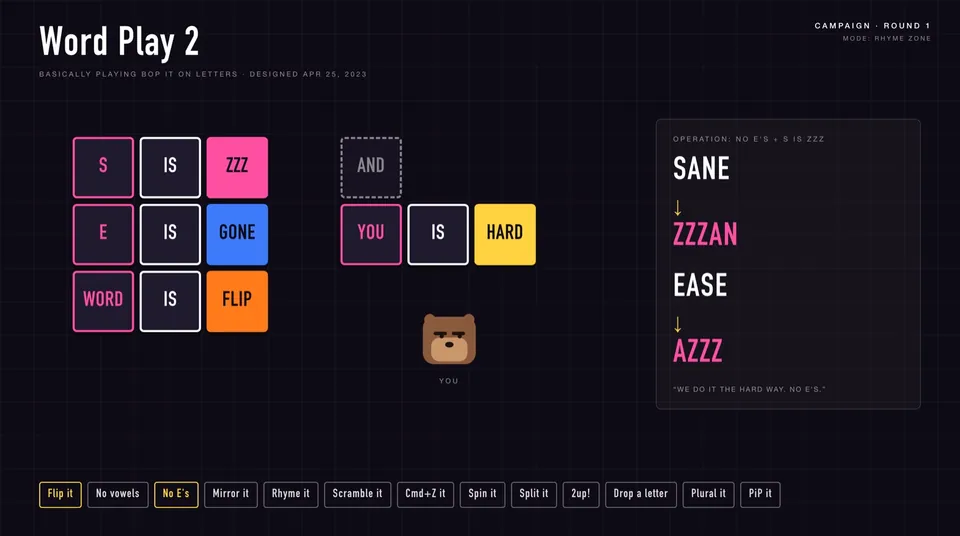Select the pink ZZZ tile
The width and height of the screenshot is (960, 536).
237,167
